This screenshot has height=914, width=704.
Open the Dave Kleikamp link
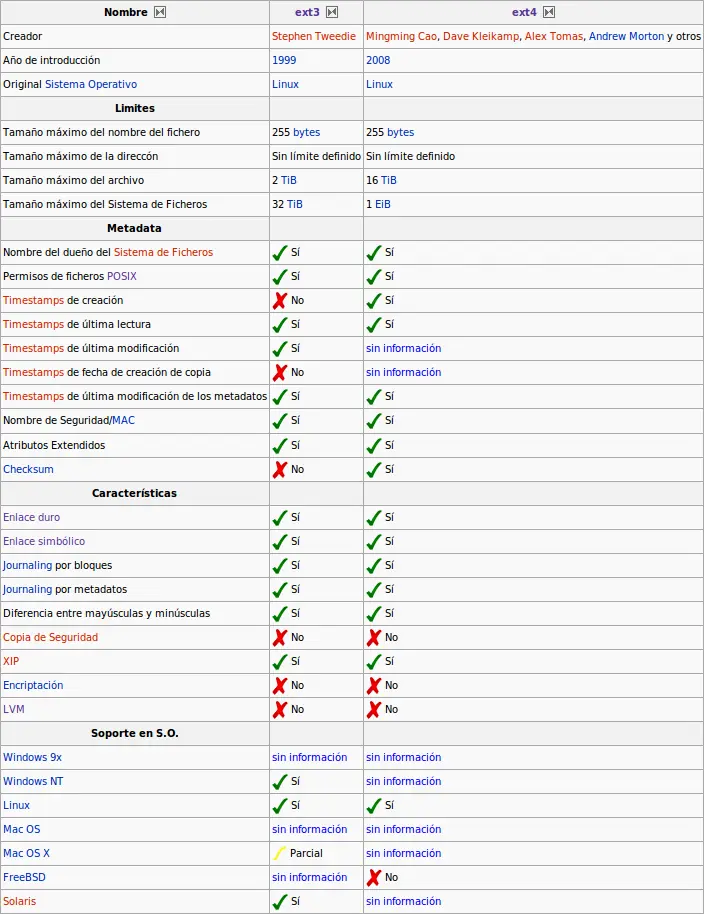click(x=481, y=36)
